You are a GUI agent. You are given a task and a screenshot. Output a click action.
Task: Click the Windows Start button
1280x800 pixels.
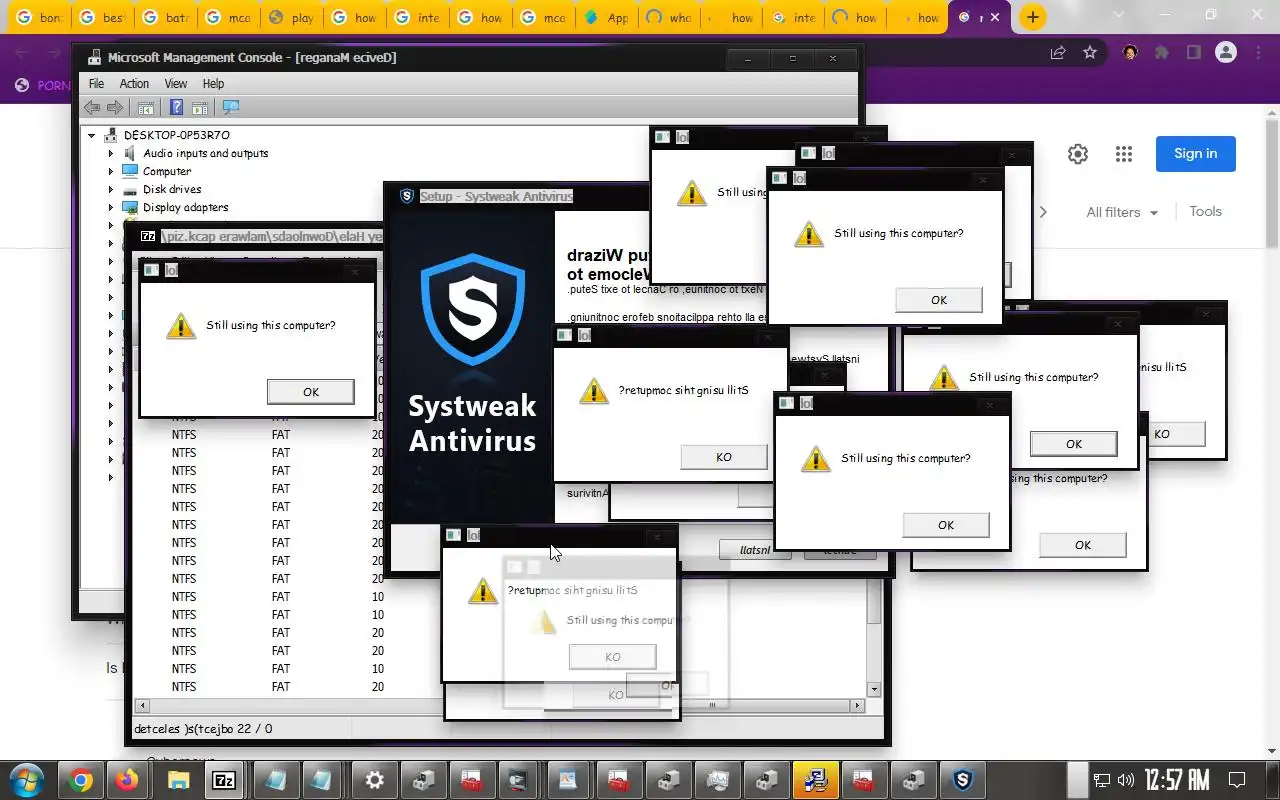(27, 780)
